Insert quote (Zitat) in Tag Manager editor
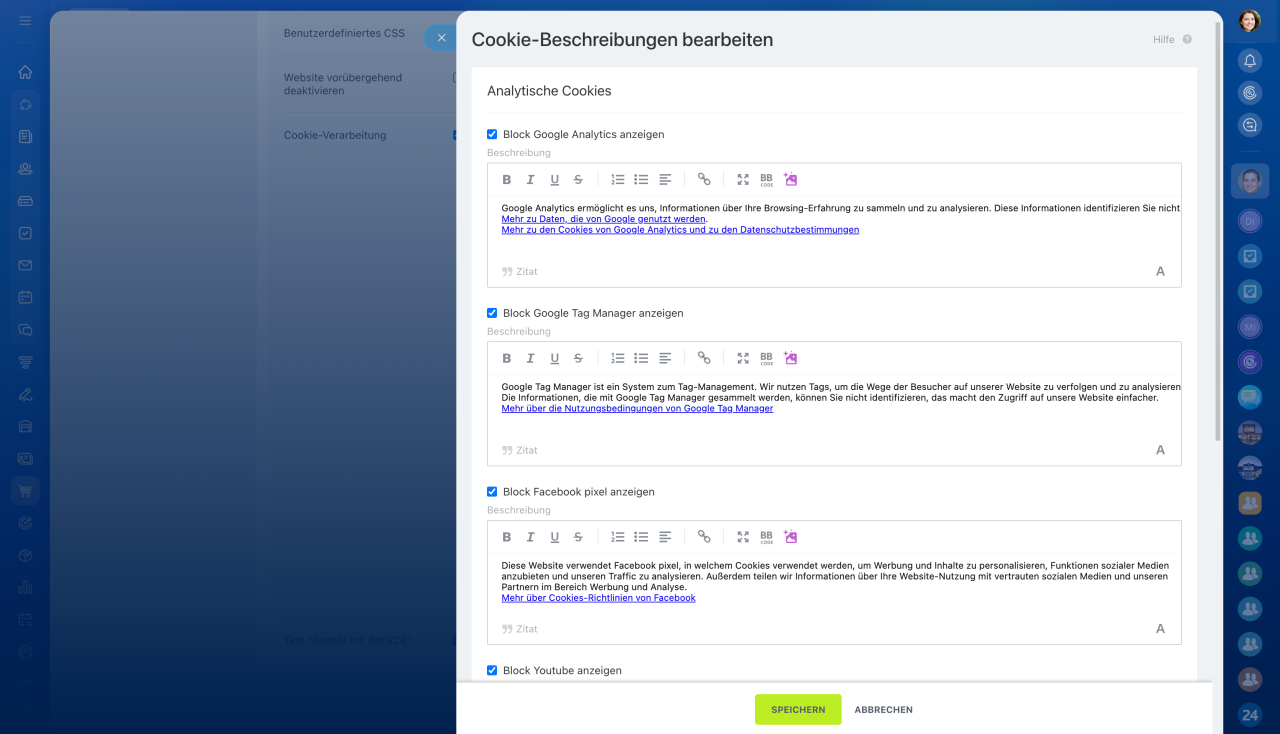1280x734 pixels. (x=520, y=450)
